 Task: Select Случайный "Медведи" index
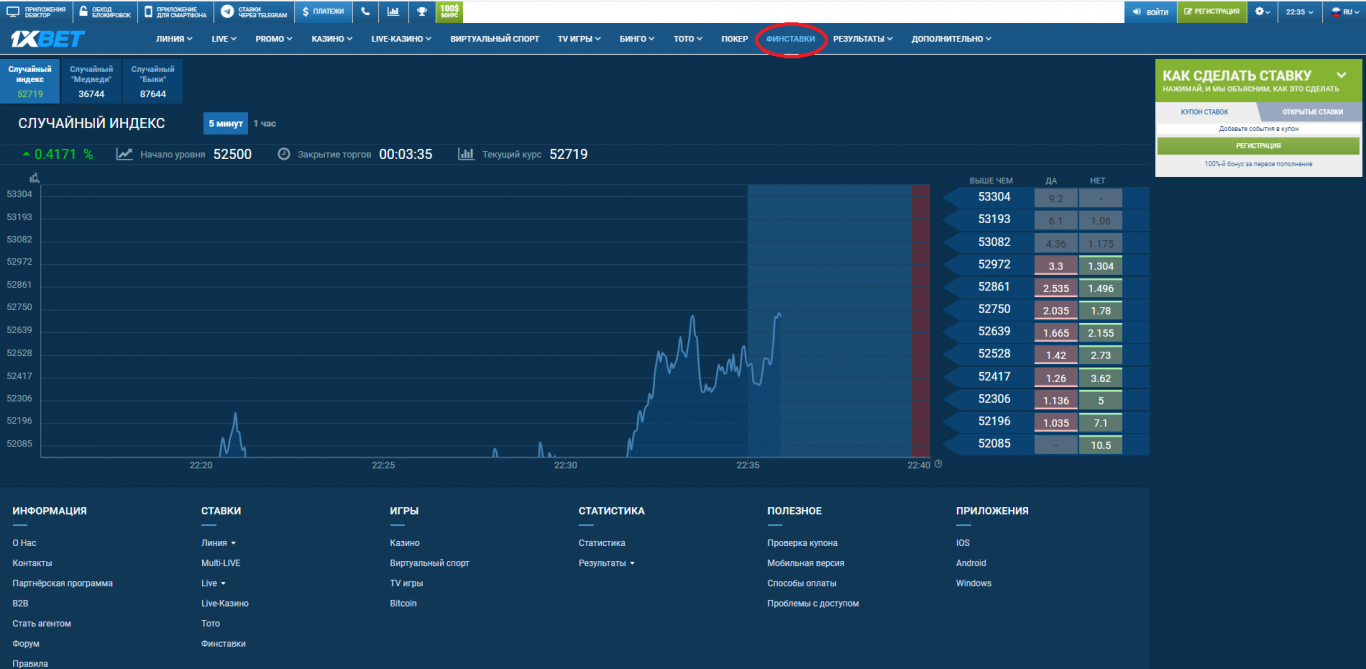click(92, 82)
